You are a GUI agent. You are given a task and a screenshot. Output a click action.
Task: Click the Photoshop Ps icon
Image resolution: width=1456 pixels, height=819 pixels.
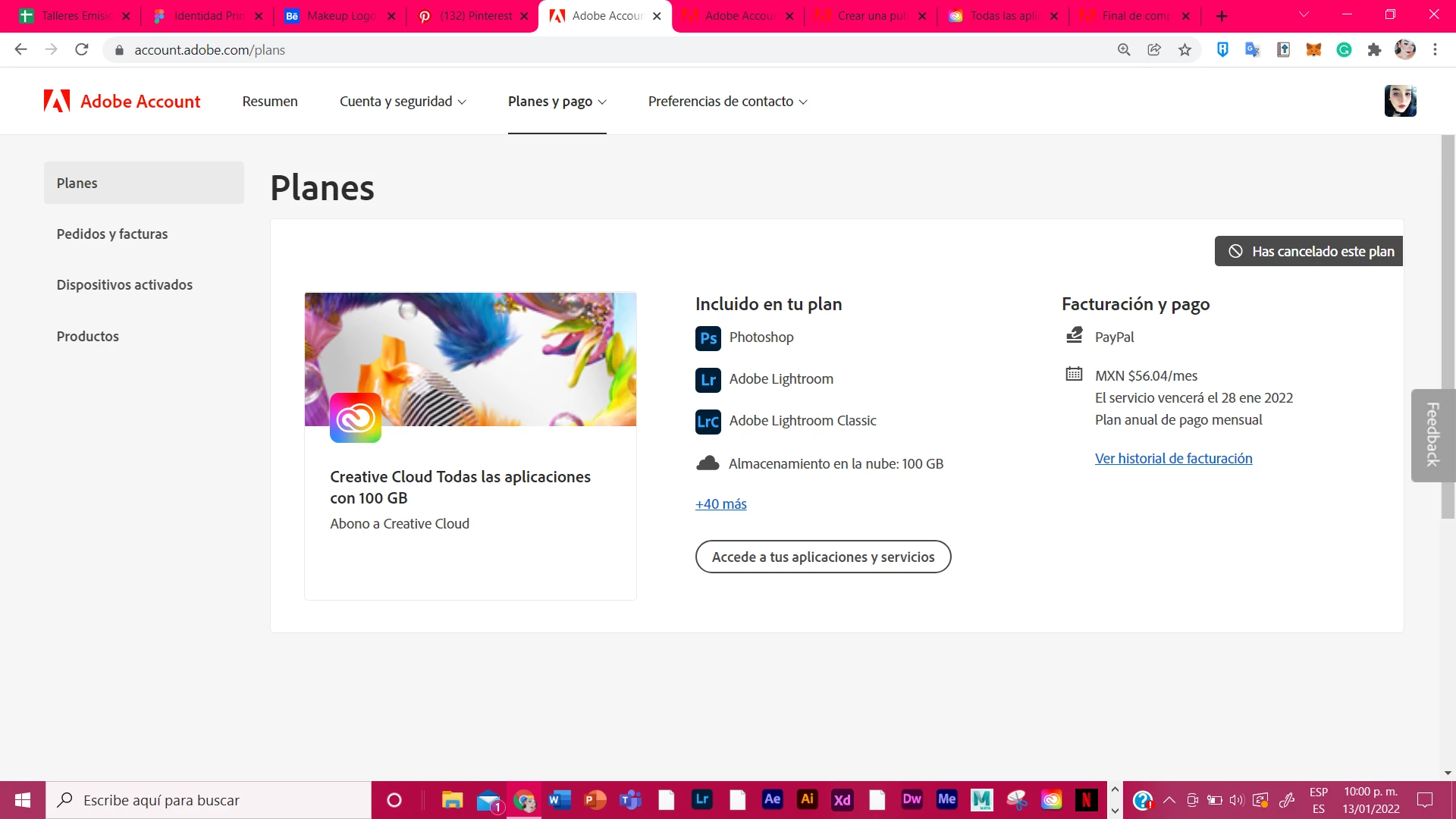(x=708, y=338)
